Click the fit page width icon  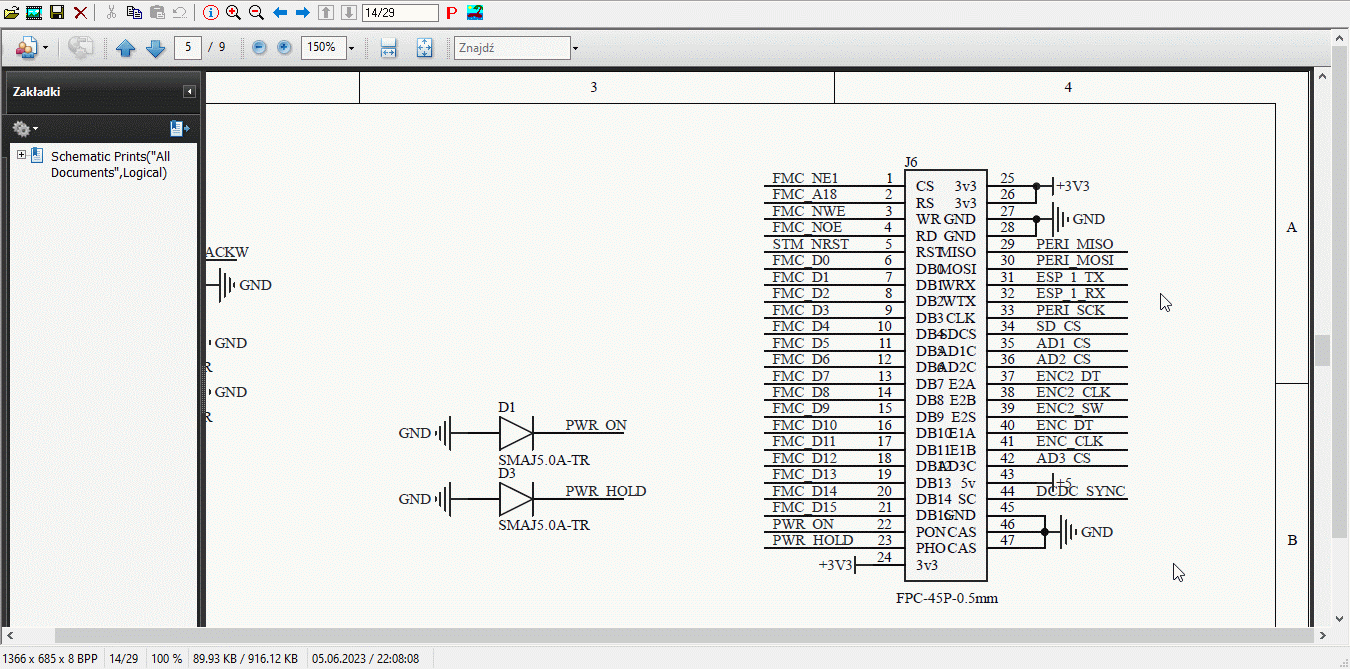click(x=389, y=48)
